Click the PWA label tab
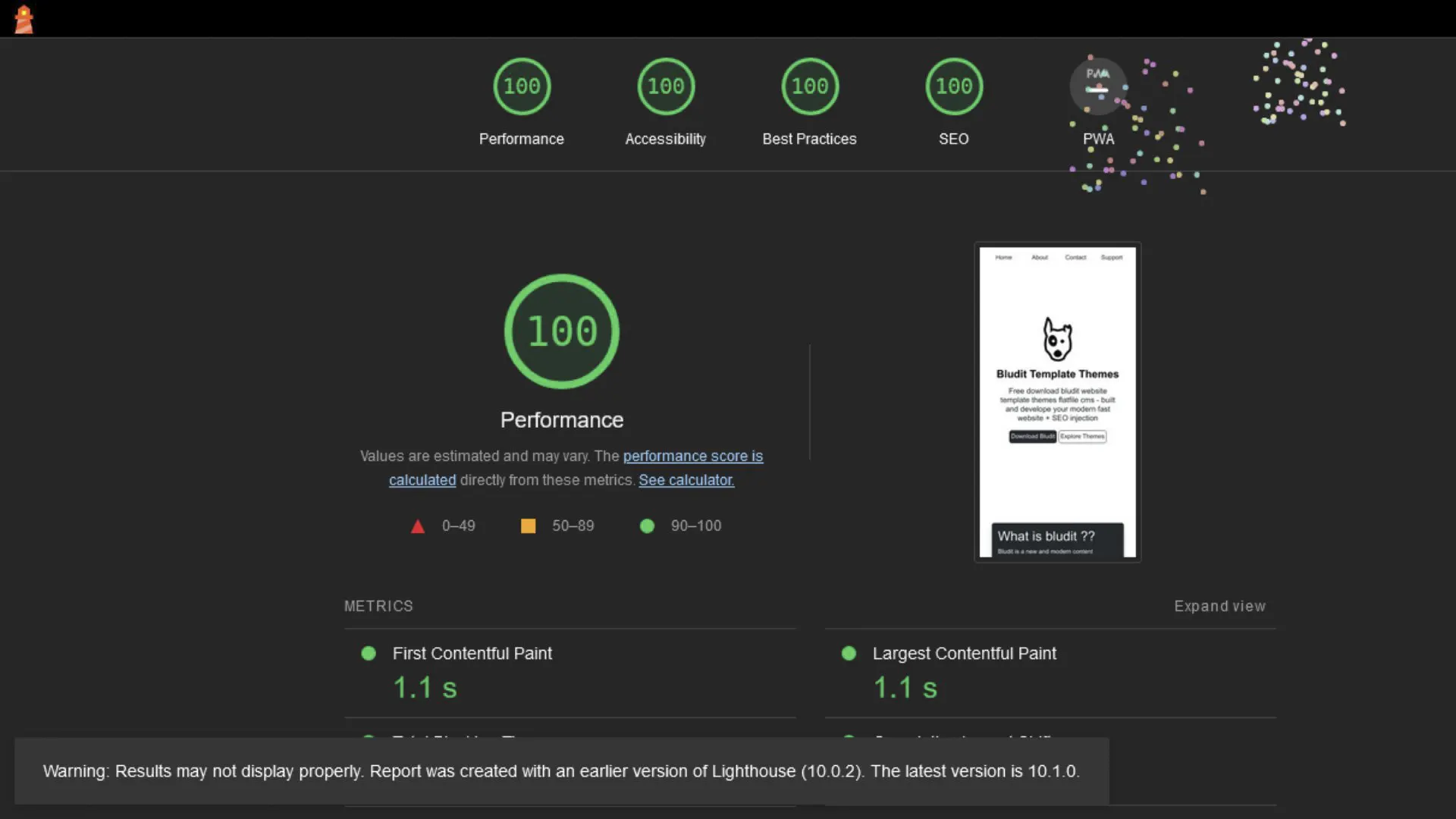 [x=1098, y=138]
